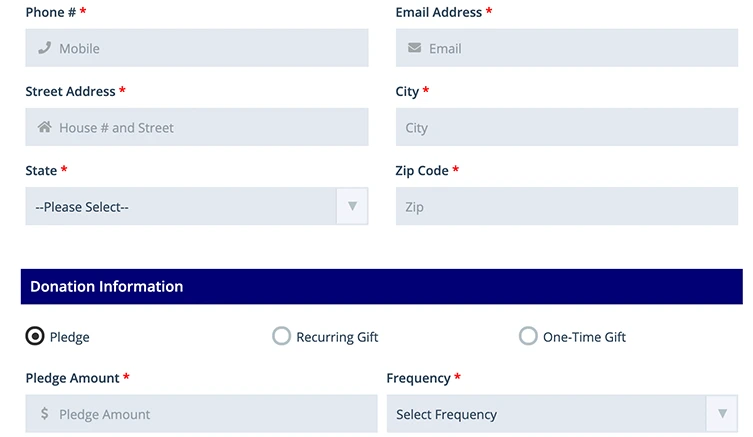Click the Pledge Amount input field
The height and width of the screenshot is (437, 753).
pos(210,414)
